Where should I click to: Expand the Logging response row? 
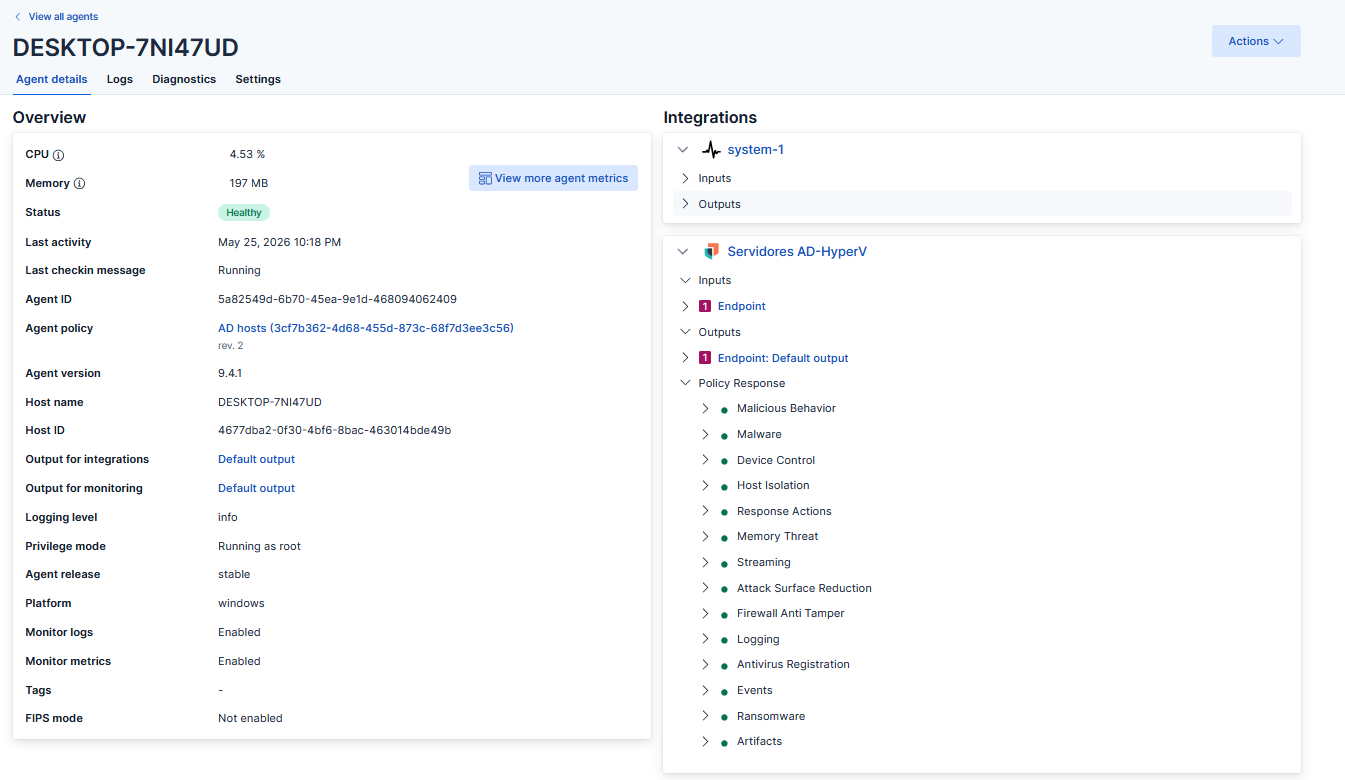click(705, 639)
